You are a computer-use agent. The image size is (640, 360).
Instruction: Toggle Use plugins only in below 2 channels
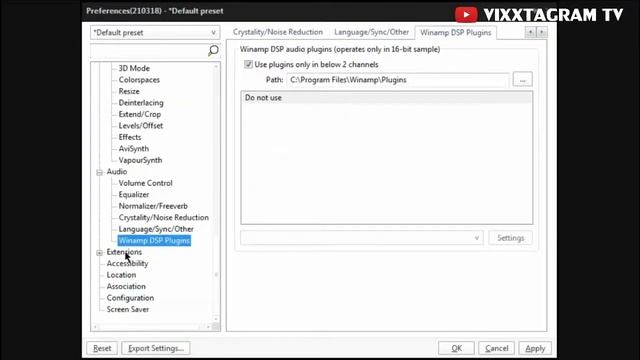tap(248, 64)
